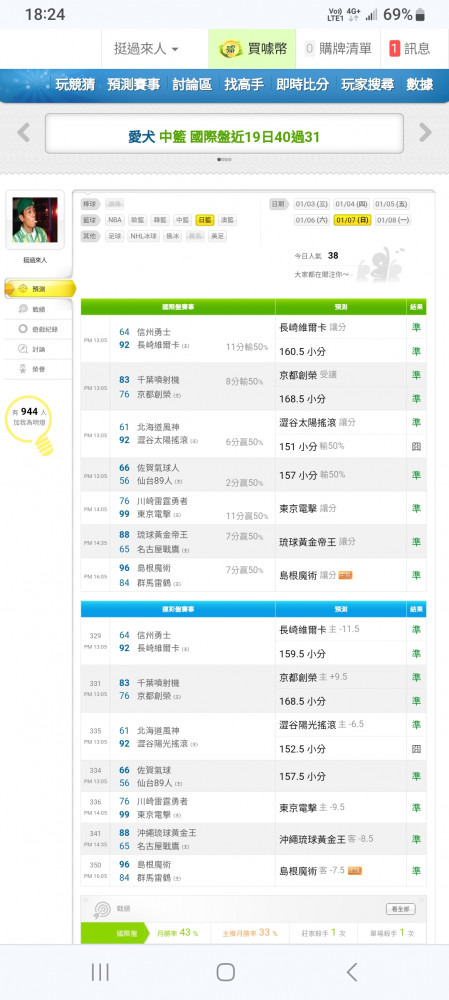Tap the 島根魔術 客 -7.5 orange tag
Image resolution: width=449 pixels, height=1000 pixels.
pyautogui.click(x=354, y=871)
